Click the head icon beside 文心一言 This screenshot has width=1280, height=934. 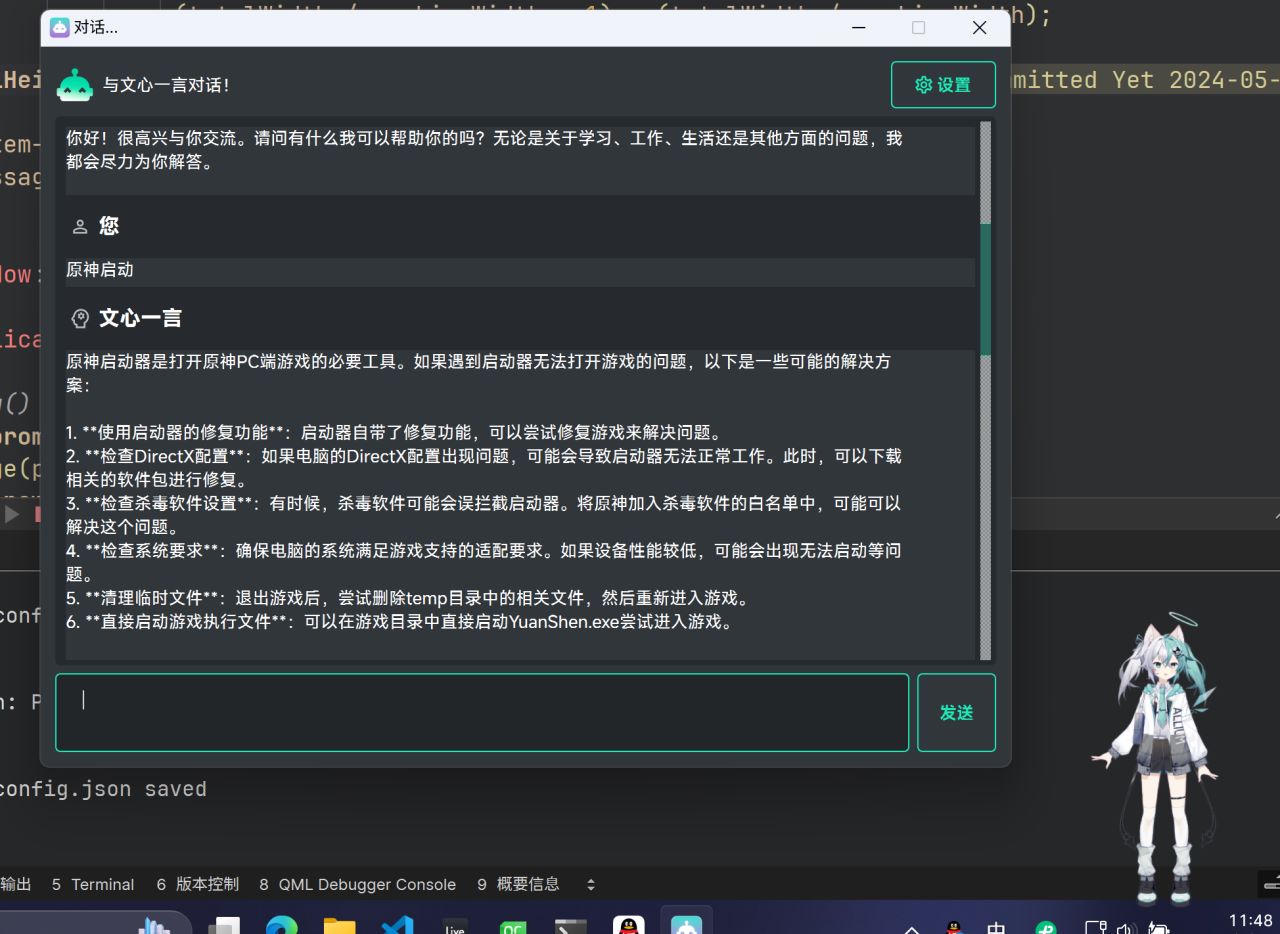point(80,319)
